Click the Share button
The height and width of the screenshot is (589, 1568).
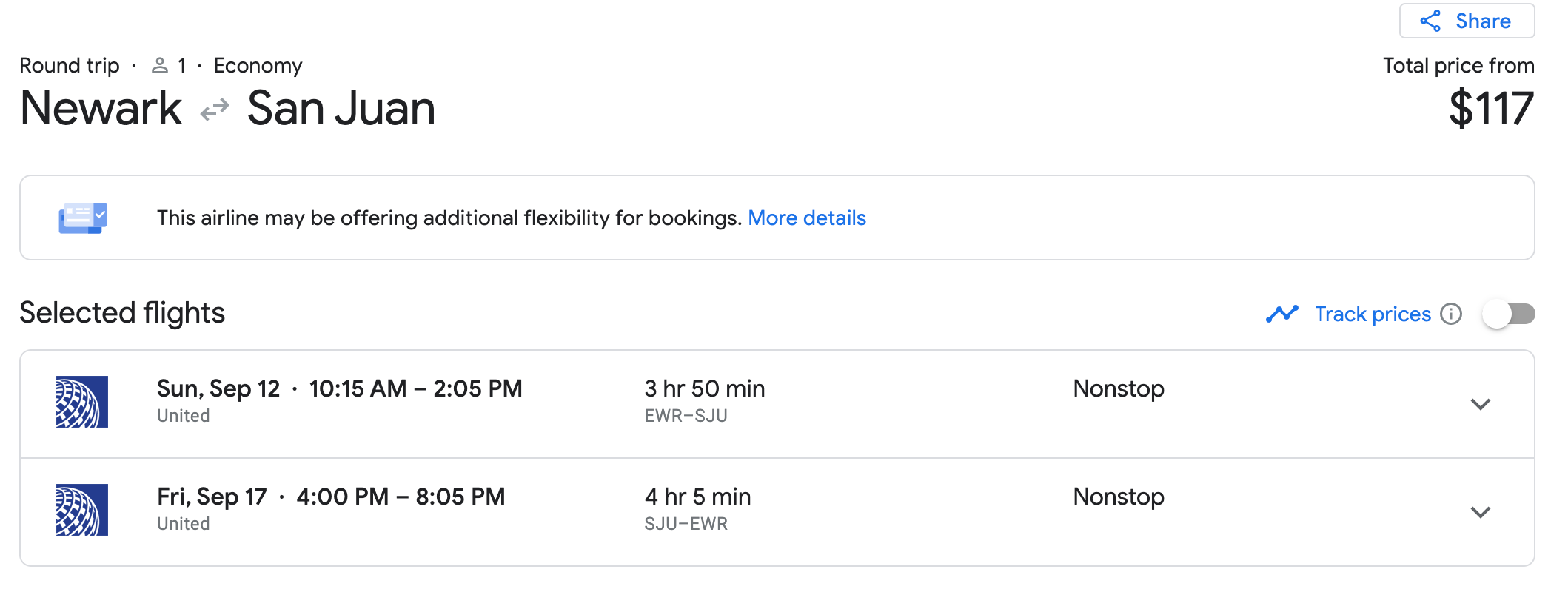click(x=1467, y=21)
